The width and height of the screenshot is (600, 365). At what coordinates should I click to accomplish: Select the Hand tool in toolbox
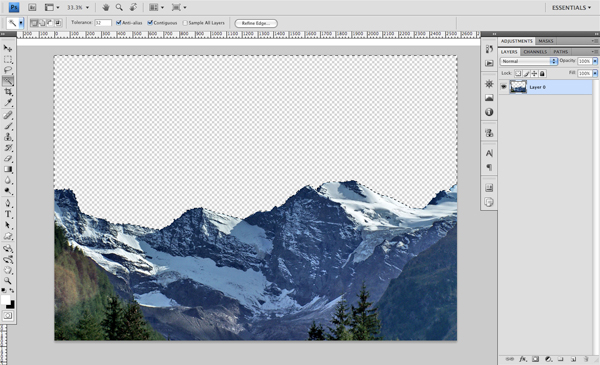coord(8,270)
